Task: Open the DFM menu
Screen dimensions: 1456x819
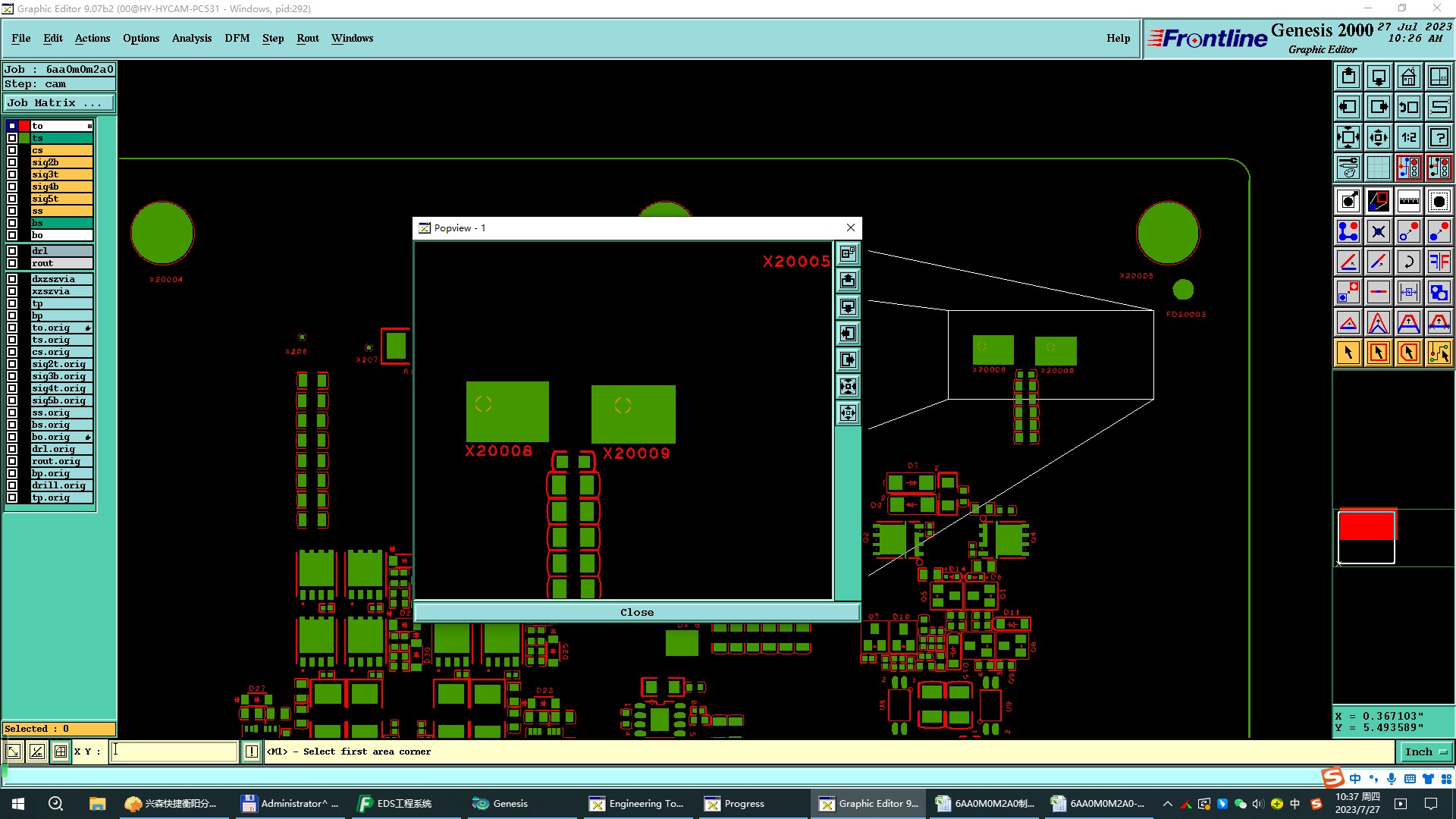Action: (237, 38)
